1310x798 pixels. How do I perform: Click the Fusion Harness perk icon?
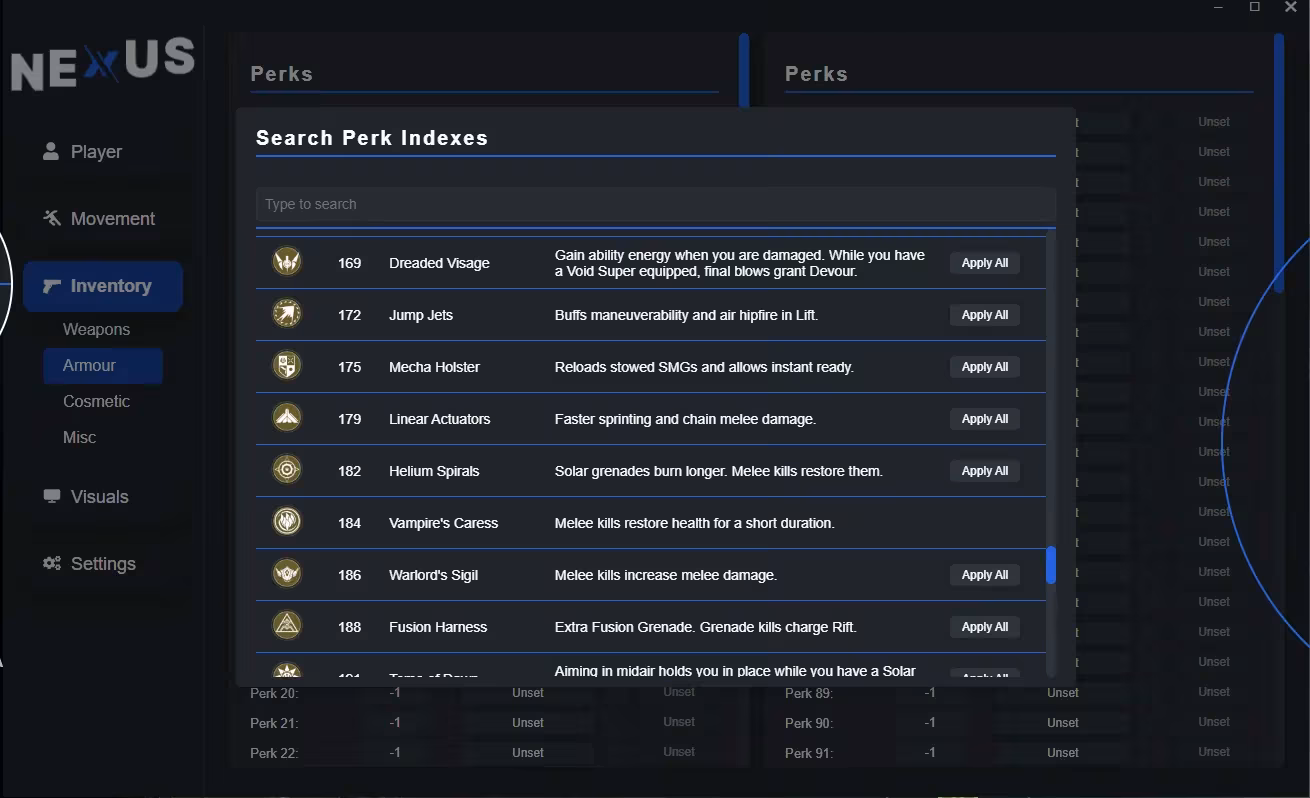click(x=287, y=626)
